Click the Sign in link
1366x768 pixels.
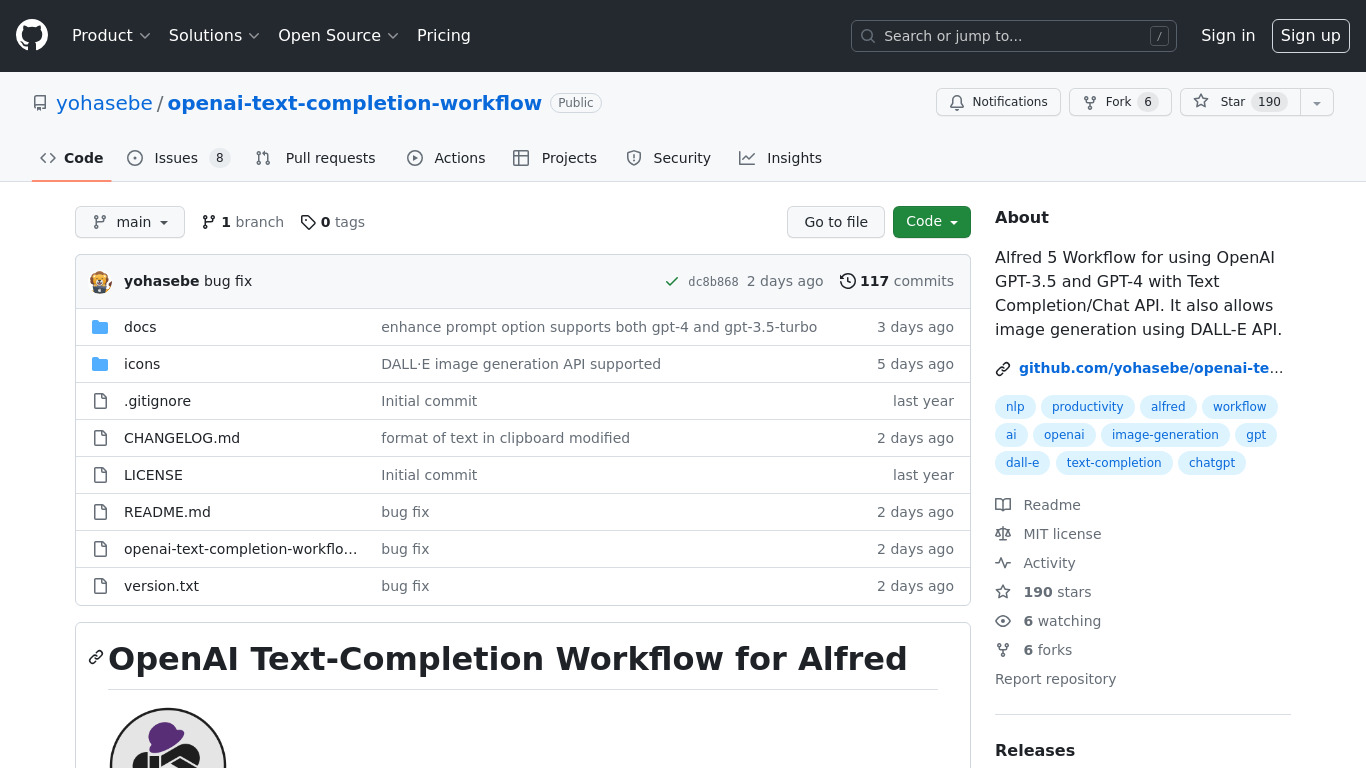click(x=1228, y=35)
